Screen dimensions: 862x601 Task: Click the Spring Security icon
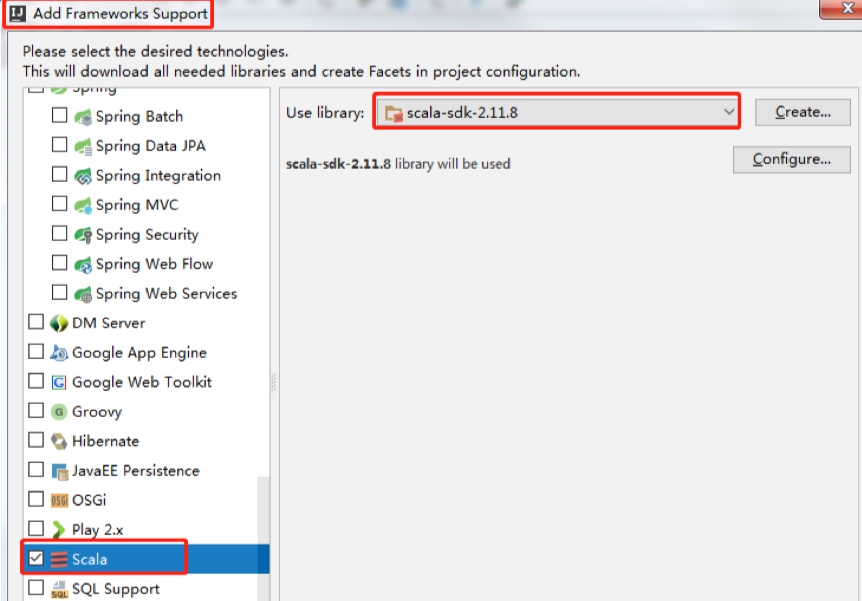83,235
